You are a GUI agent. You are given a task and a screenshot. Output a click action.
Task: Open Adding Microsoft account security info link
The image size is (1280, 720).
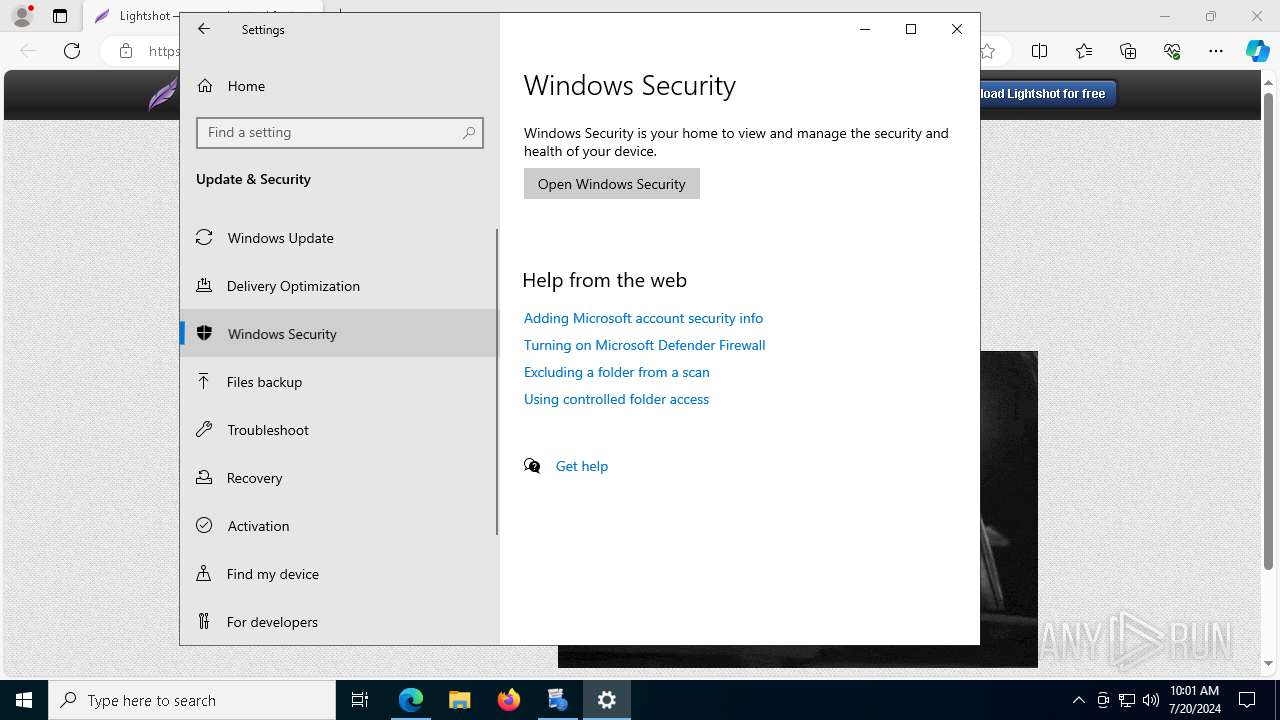(x=643, y=318)
